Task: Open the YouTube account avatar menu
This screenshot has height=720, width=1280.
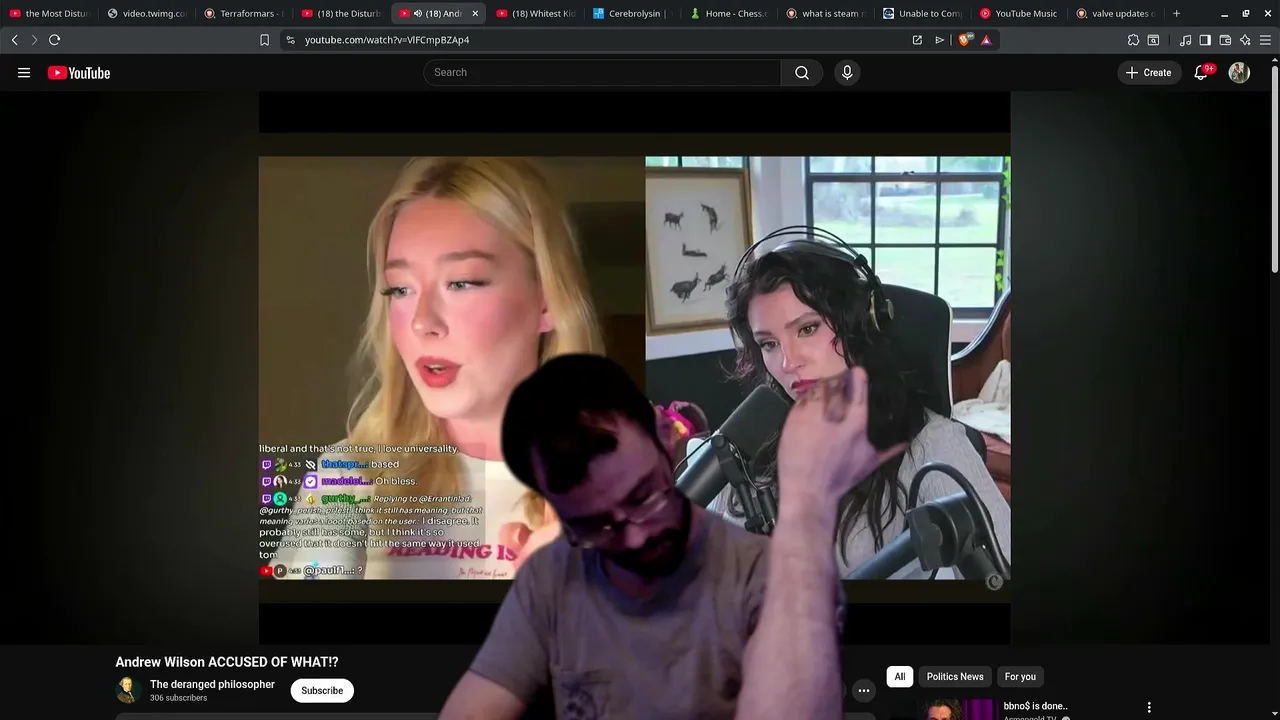Action: pyautogui.click(x=1239, y=73)
